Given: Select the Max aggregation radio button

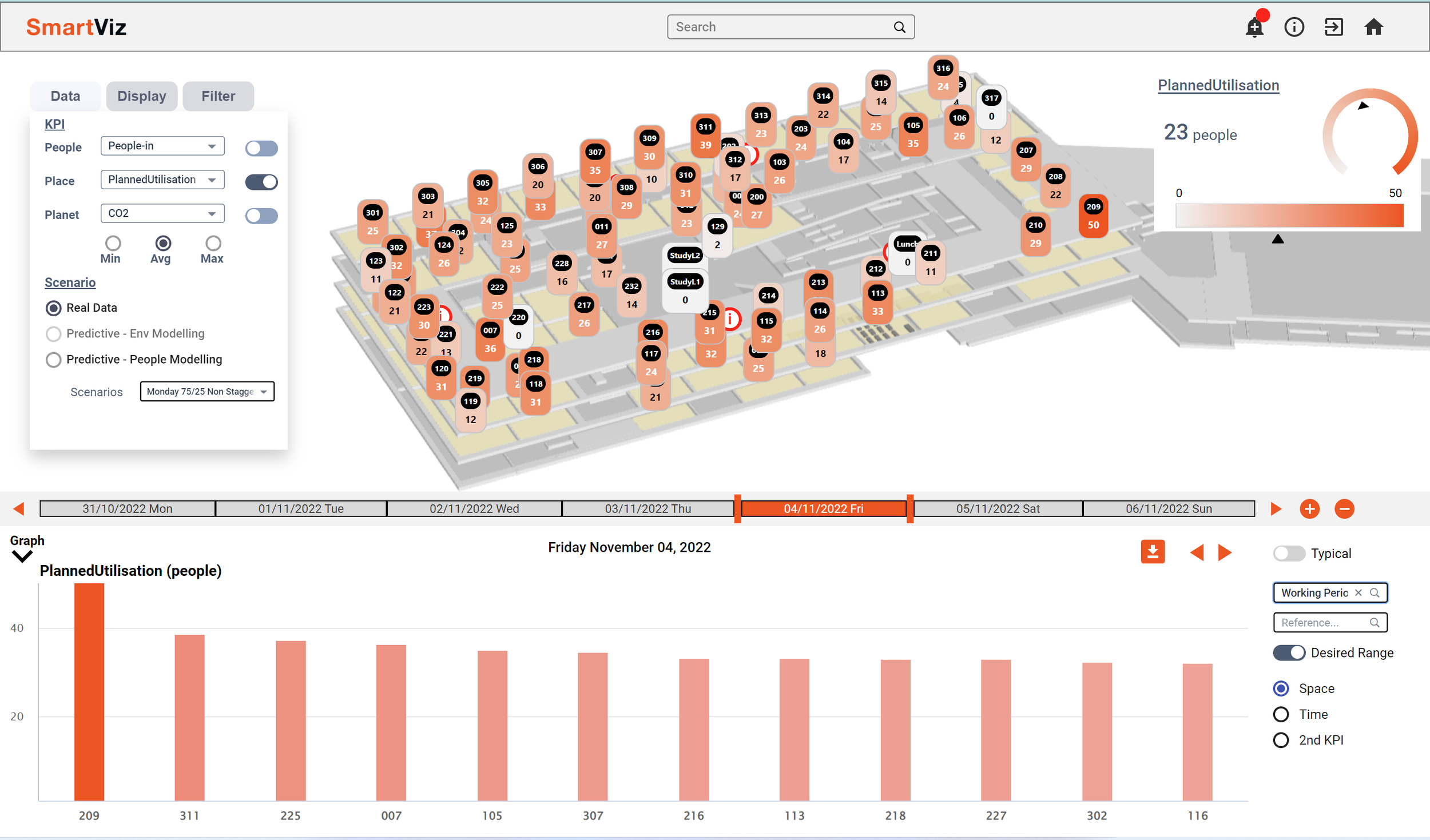Looking at the screenshot, I should pos(212,242).
